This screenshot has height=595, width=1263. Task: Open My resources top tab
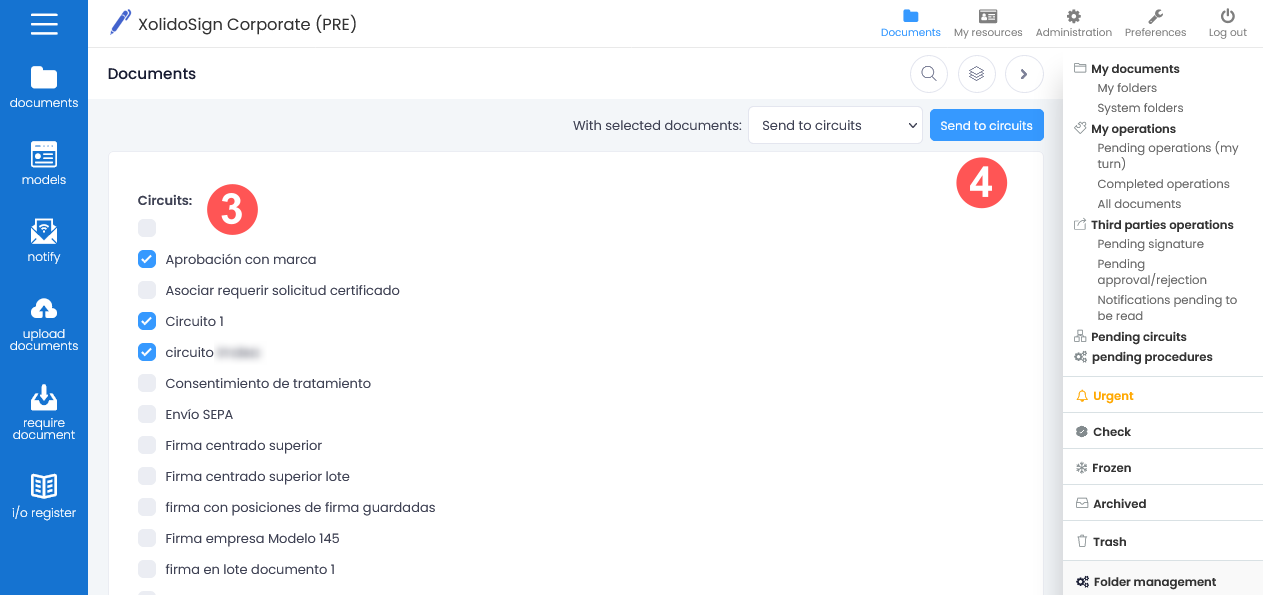point(988,23)
